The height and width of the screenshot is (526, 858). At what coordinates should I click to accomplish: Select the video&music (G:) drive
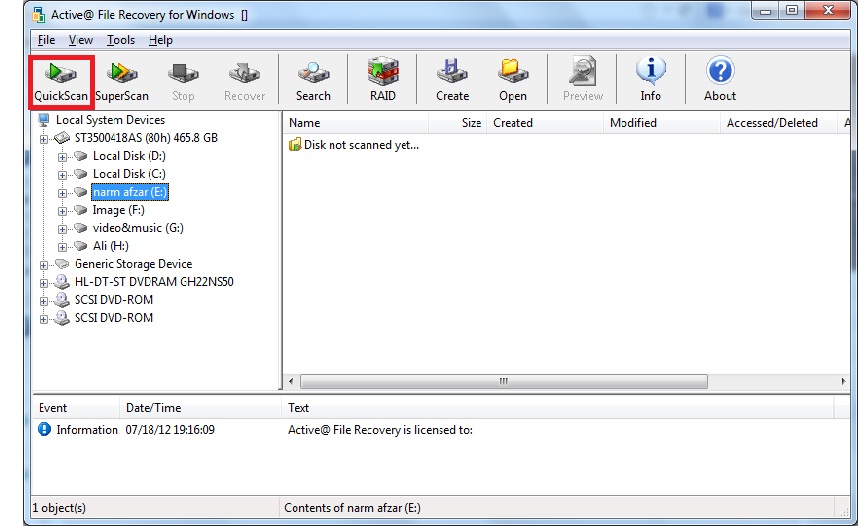(138, 228)
